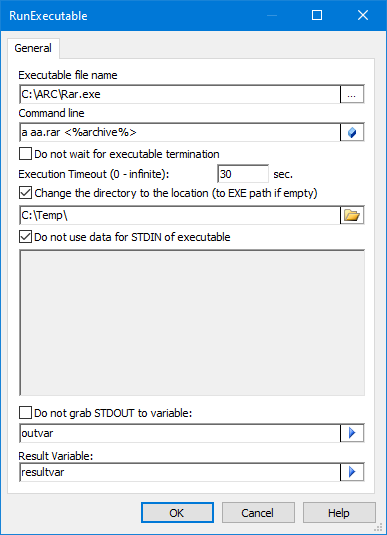Screen dimensions: 387x535
Task: Confirm dialog with OK button
Action: 177,512
